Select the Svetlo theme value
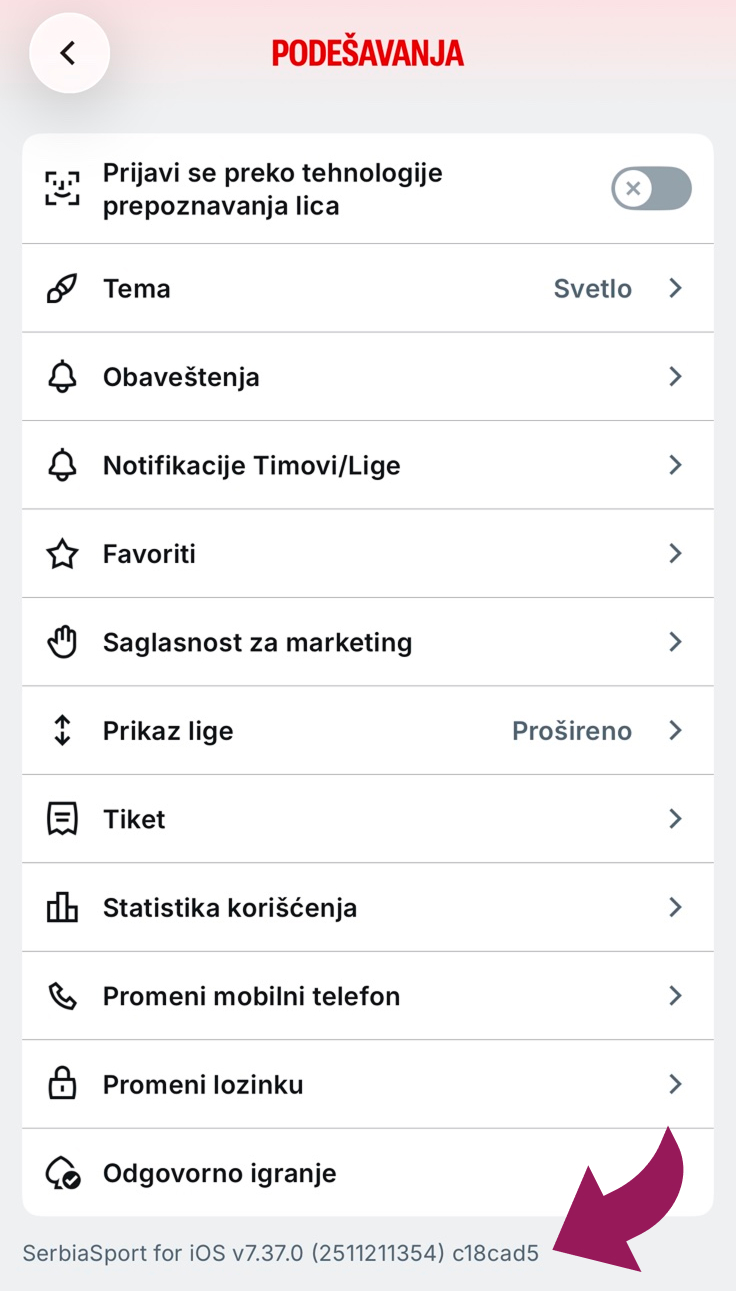This screenshot has width=736, height=1291. click(593, 289)
